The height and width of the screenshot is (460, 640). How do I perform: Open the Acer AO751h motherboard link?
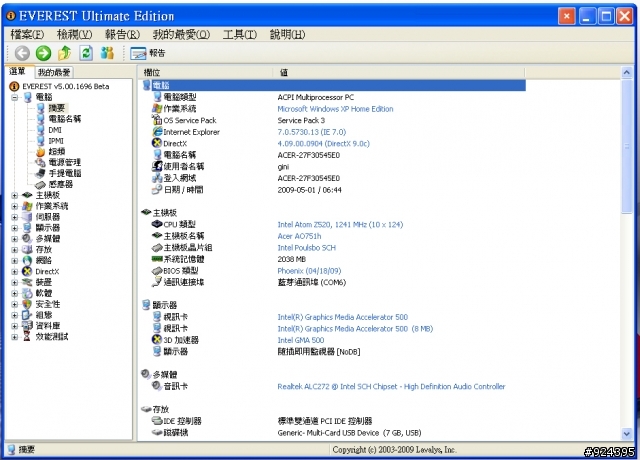(299, 236)
